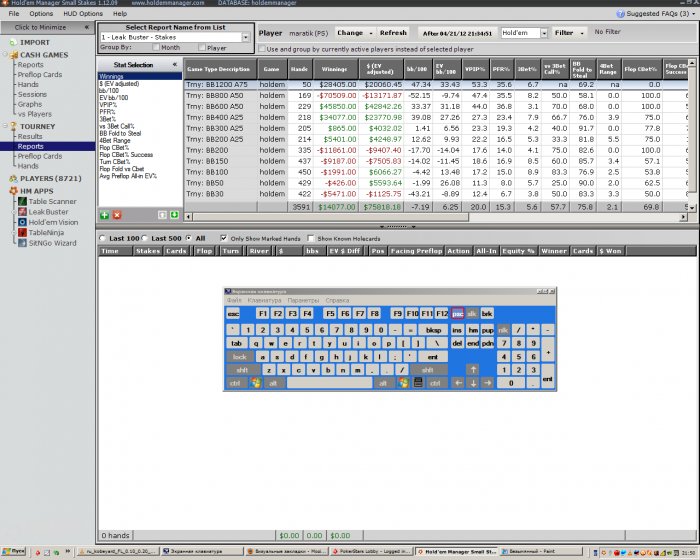
Task: Check the Show Known Holecards option
Action: click(310, 238)
